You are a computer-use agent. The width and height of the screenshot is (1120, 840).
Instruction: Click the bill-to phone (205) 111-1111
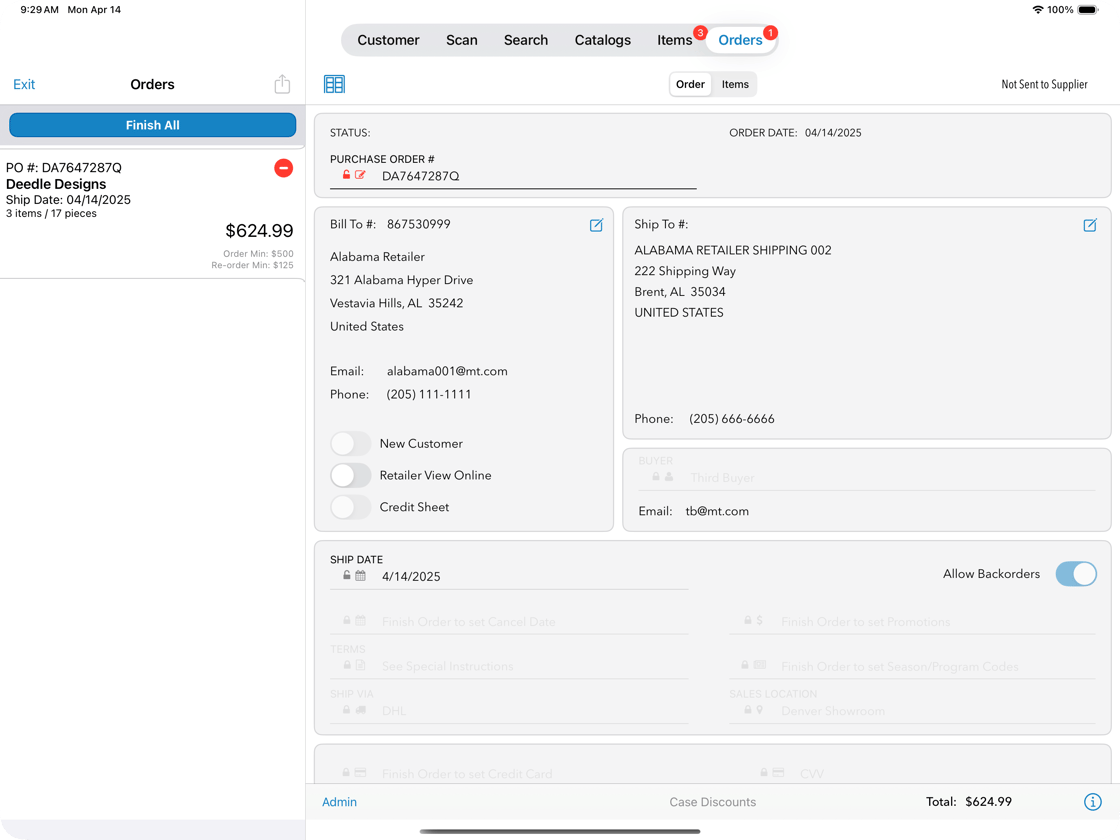click(x=429, y=394)
